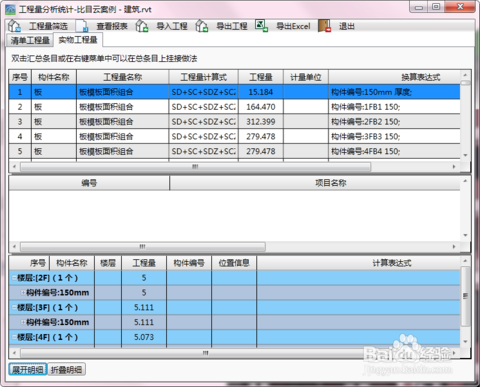The image size is (480, 387).
Task: Click the 工程量筛选 toolbar icon
Action: point(14,26)
